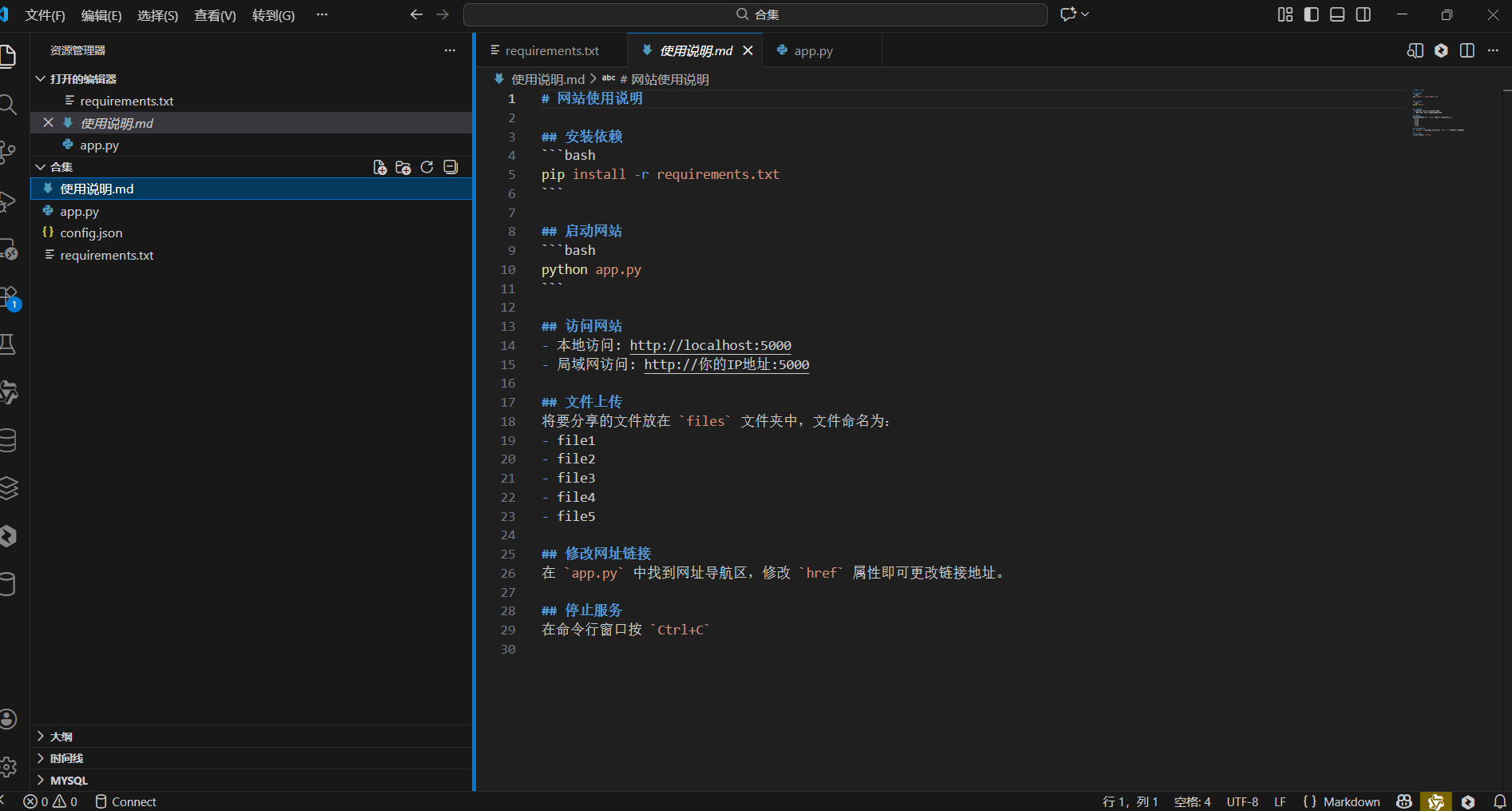Open the Testing flask view
The image size is (1512, 811).
8,344
